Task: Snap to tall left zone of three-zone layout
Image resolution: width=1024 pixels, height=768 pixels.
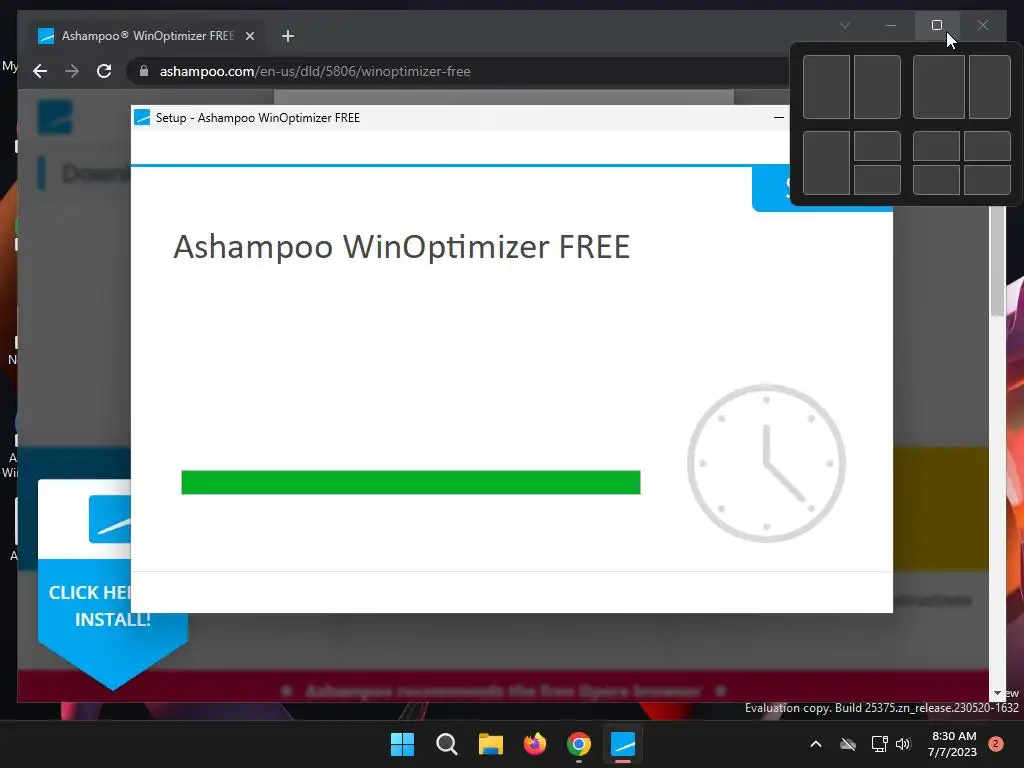Action: point(826,163)
